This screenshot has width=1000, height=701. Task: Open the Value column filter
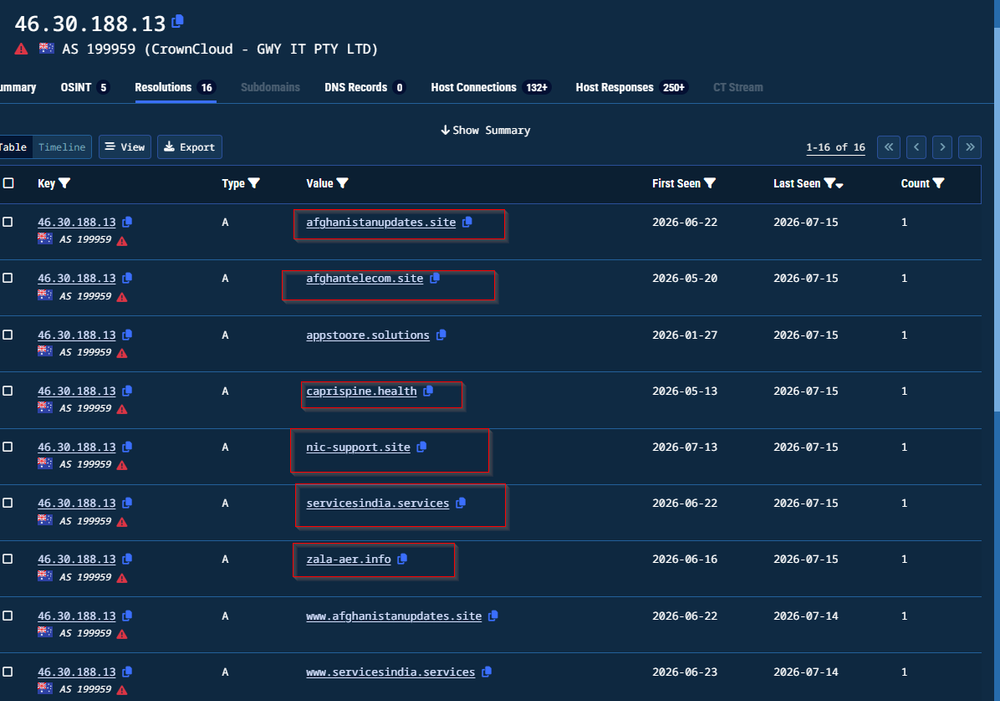click(x=342, y=184)
